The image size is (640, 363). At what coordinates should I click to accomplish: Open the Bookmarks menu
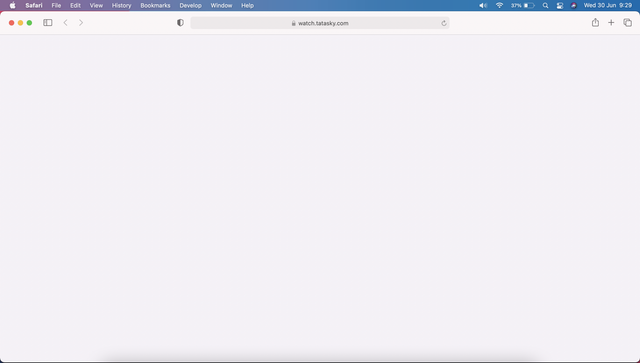tap(156, 5)
